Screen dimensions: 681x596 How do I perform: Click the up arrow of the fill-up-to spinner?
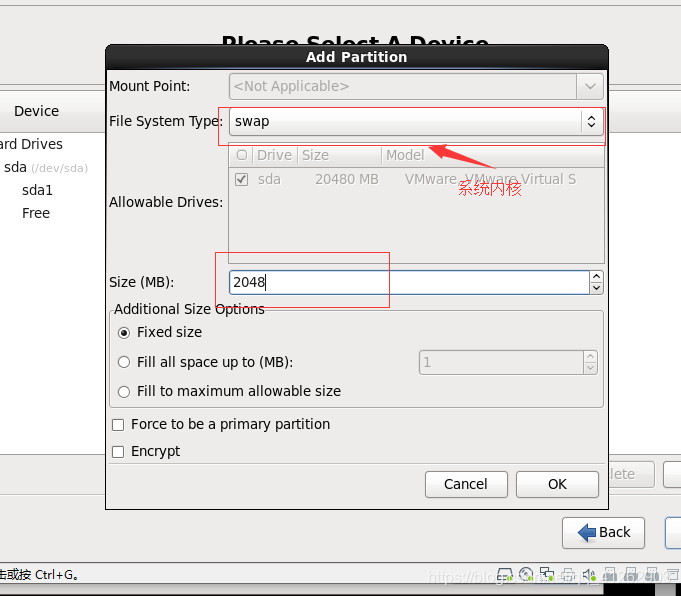click(590, 357)
